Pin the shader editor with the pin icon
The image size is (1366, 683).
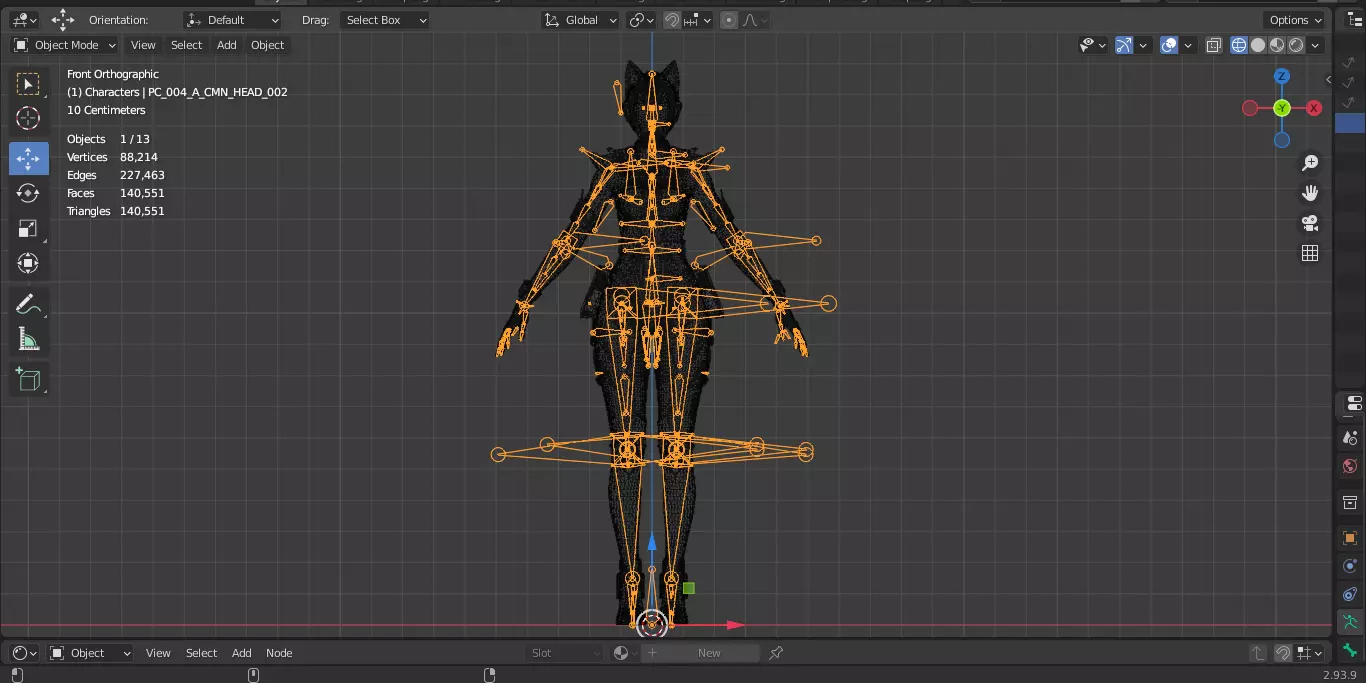[x=776, y=653]
